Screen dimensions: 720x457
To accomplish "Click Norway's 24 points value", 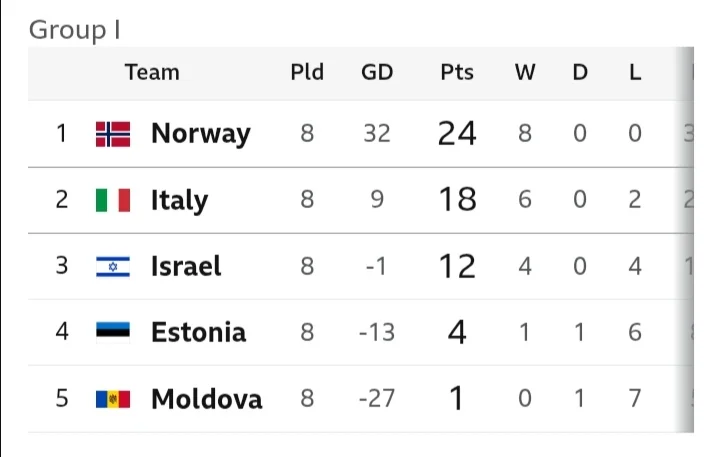I will point(457,134).
